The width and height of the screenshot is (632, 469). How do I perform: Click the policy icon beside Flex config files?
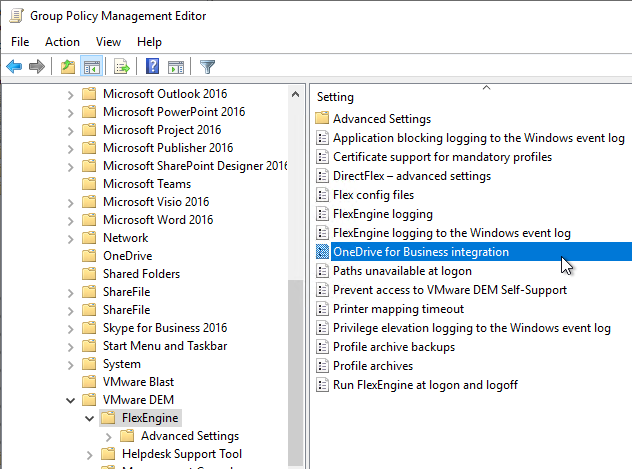point(322,195)
